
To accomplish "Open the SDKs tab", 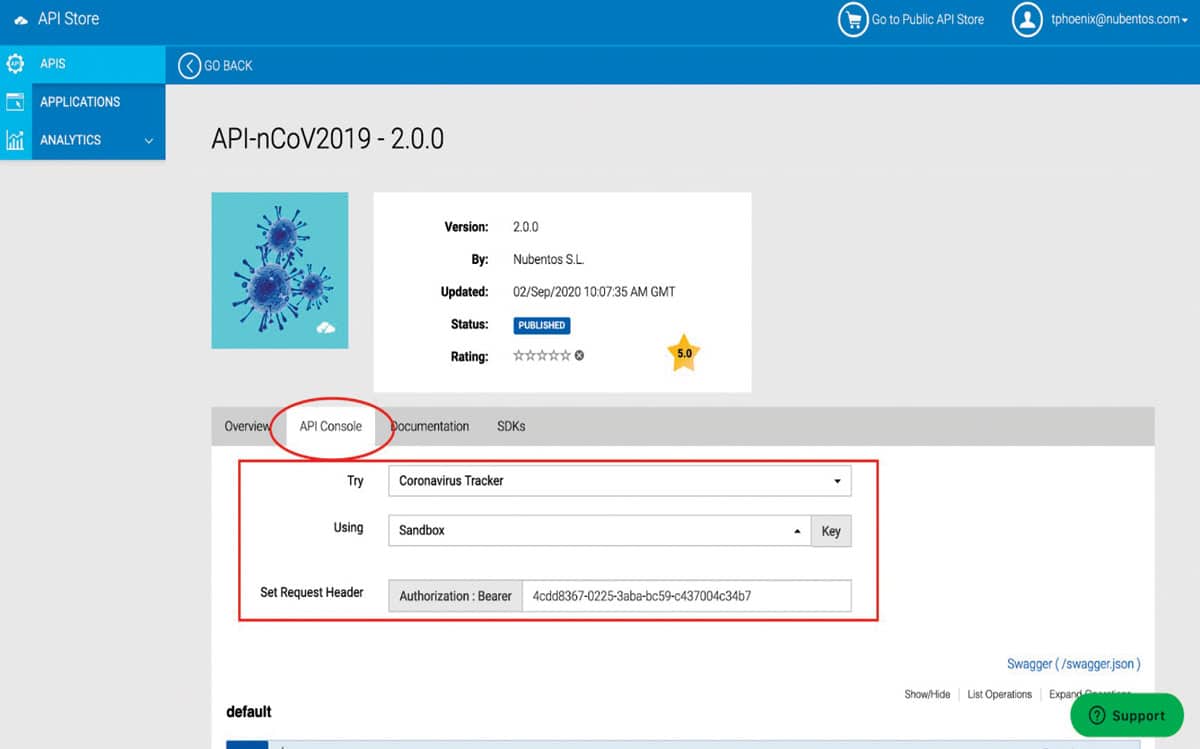I will (x=511, y=426).
